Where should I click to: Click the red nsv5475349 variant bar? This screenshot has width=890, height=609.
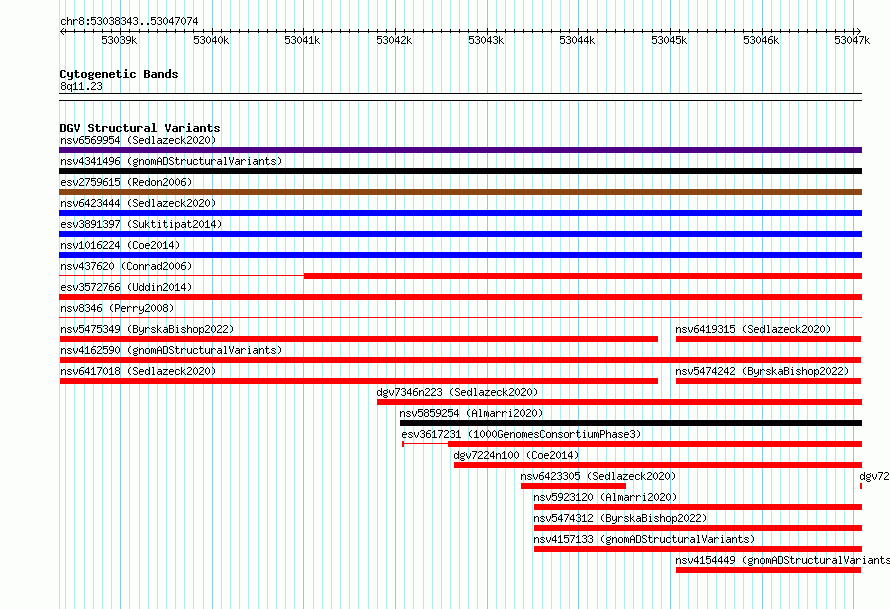coord(359,339)
